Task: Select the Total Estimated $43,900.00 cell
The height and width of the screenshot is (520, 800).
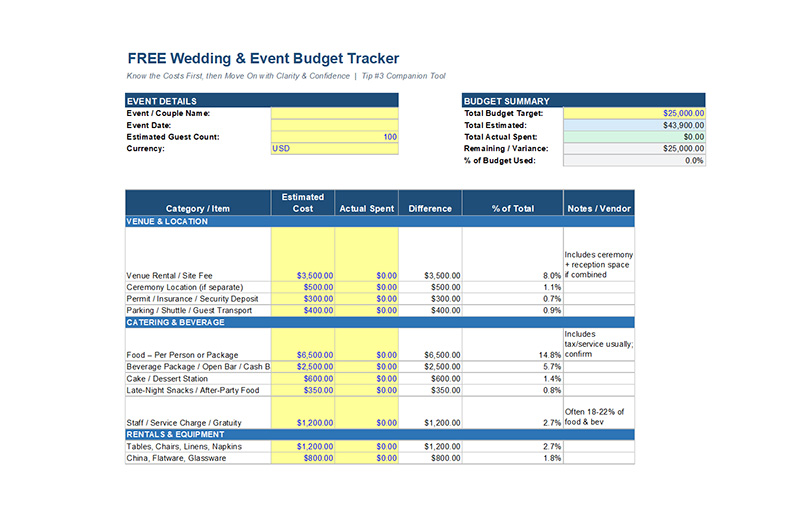Action: click(634, 125)
